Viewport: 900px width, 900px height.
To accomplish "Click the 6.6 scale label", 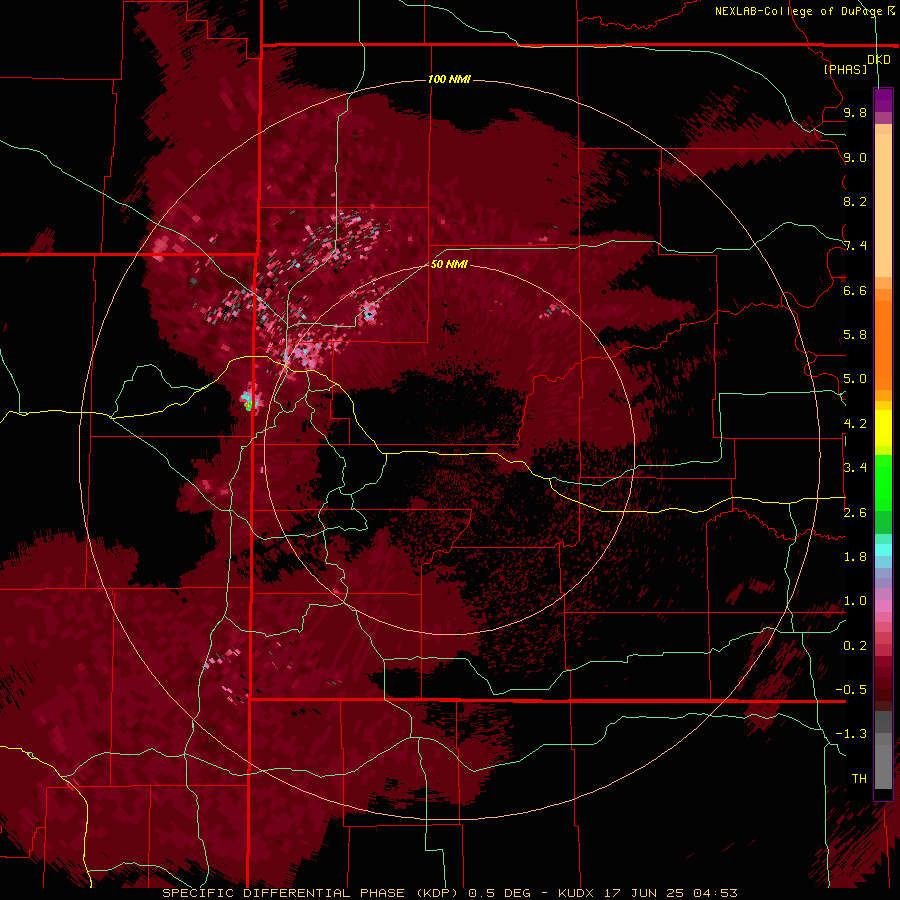I will pyautogui.click(x=855, y=290).
